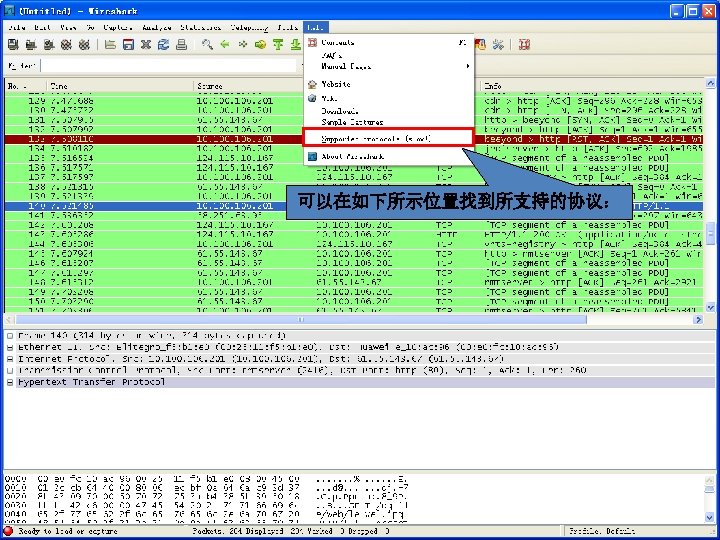
Task: Sort packets by the Time column header
Action: point(120,86)
